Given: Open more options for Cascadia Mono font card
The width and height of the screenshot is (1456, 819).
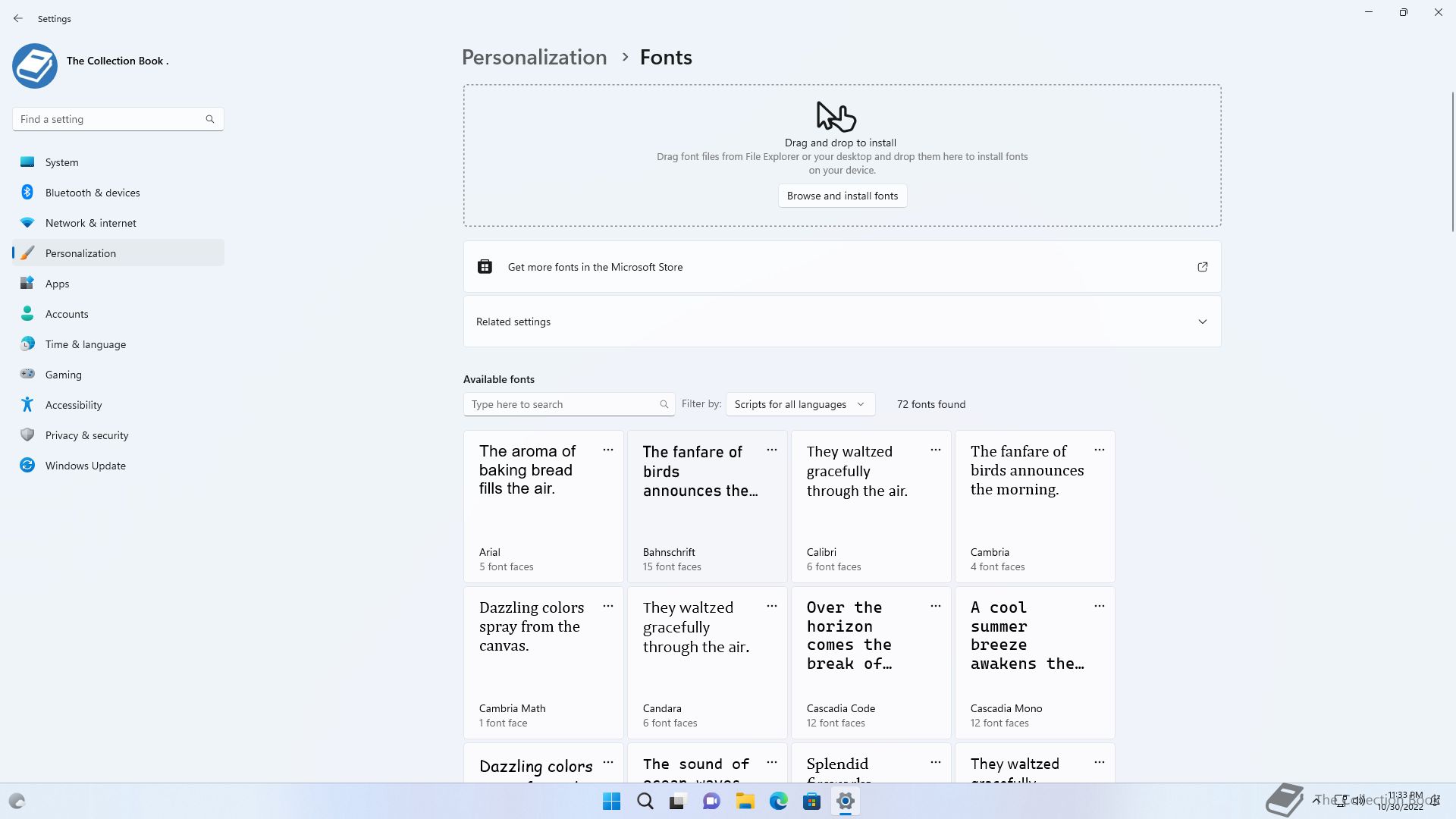Looking at the screenshot, I should pos(1100,606).
